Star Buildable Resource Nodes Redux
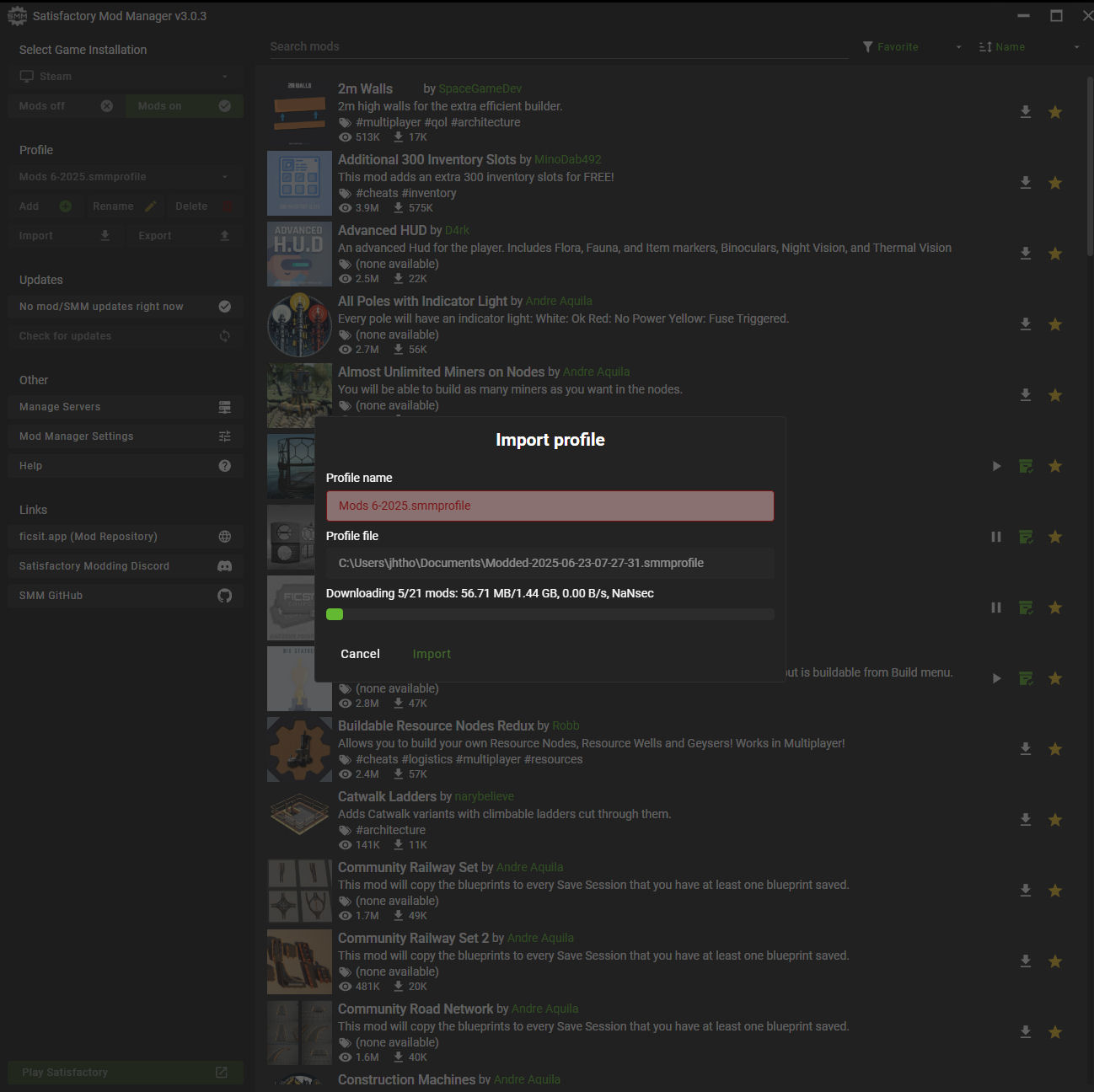Screen dimensions: 1094x1092 point(1055,749)
